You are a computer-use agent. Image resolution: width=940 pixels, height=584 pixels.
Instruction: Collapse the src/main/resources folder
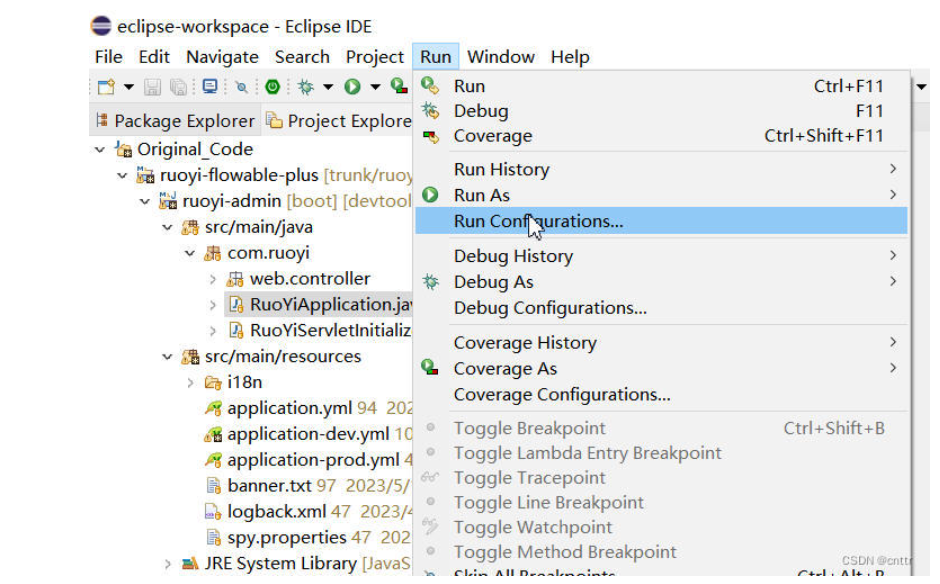167,357
